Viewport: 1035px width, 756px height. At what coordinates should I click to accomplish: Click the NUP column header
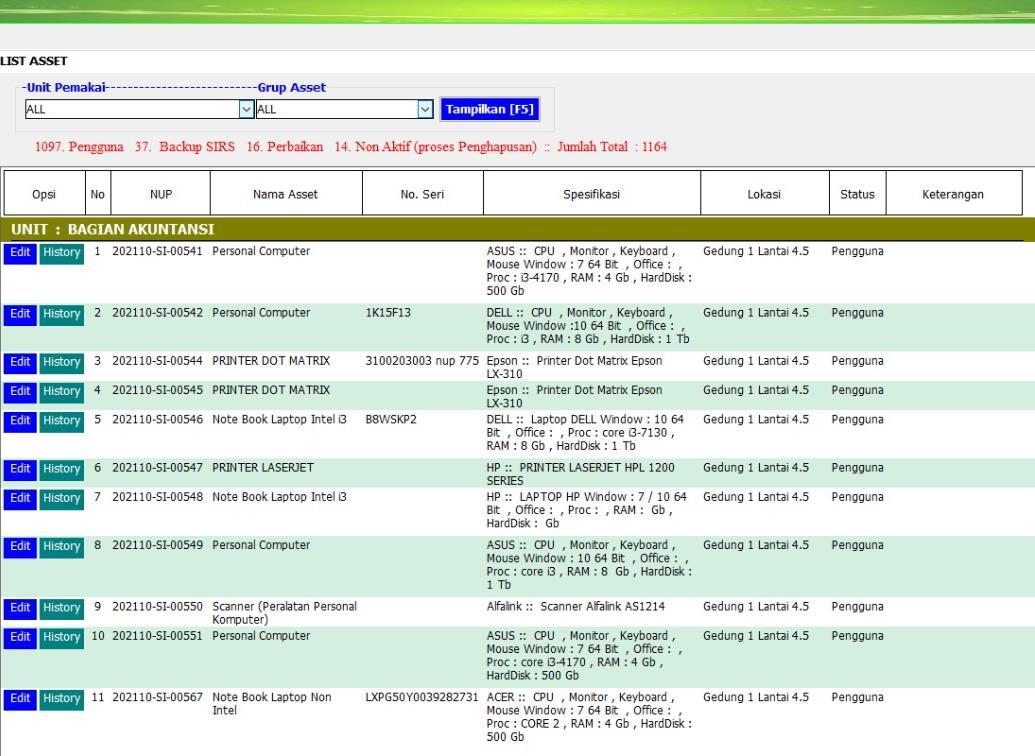(x=160, y=193)
